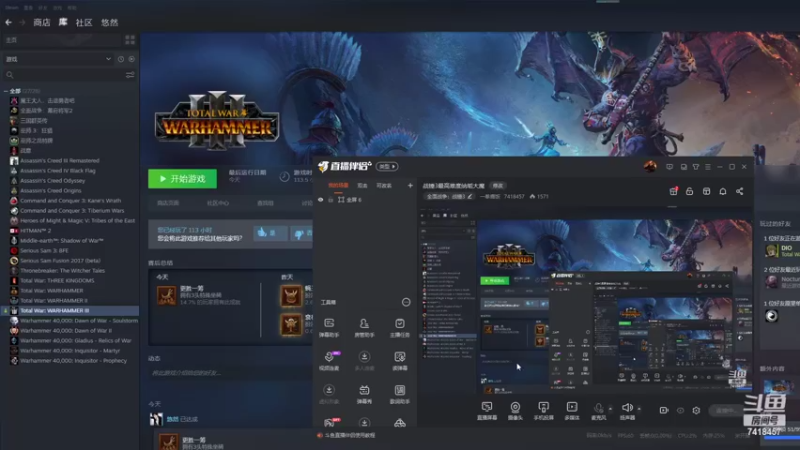Screen dimensions: 800x450
Task: Click the 扬声器 speaker icon
Action: 627,407
